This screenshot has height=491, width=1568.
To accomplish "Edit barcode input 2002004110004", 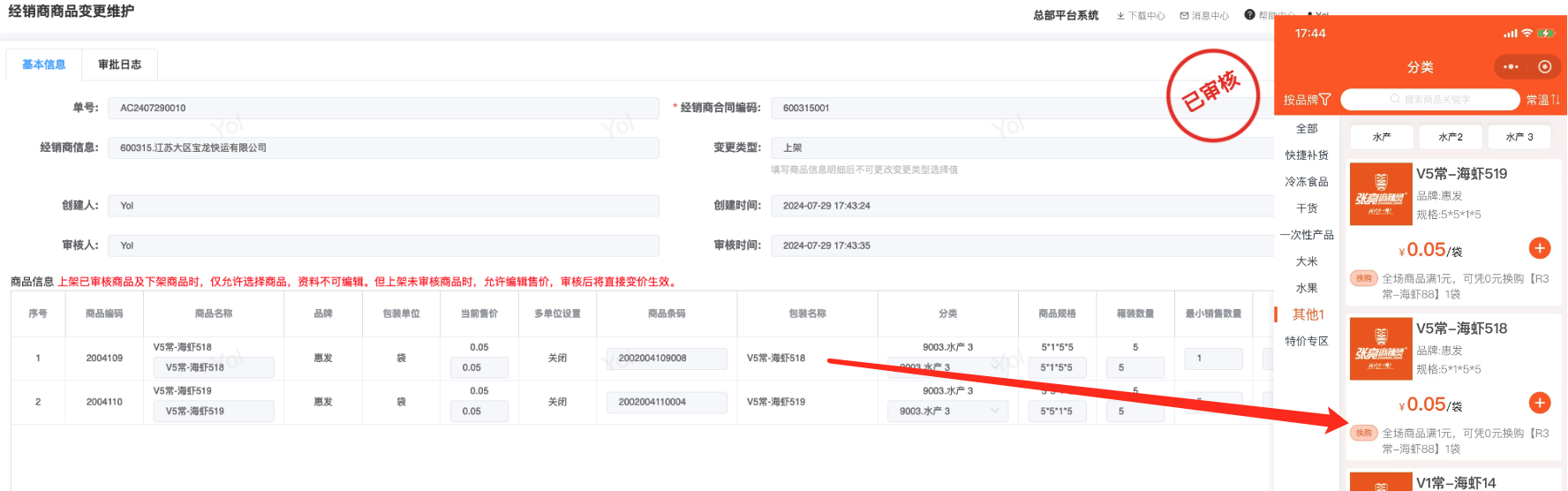I will 667,402.
